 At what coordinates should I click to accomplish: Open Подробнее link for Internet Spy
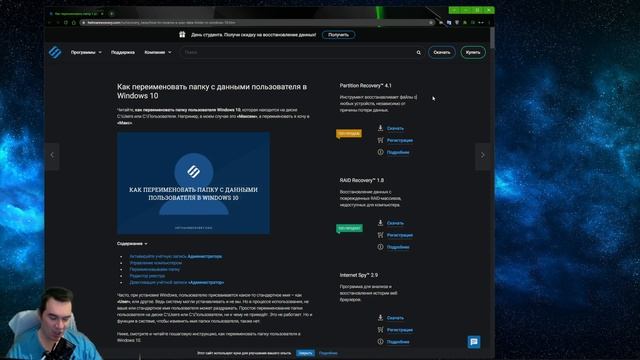[398, 342]
